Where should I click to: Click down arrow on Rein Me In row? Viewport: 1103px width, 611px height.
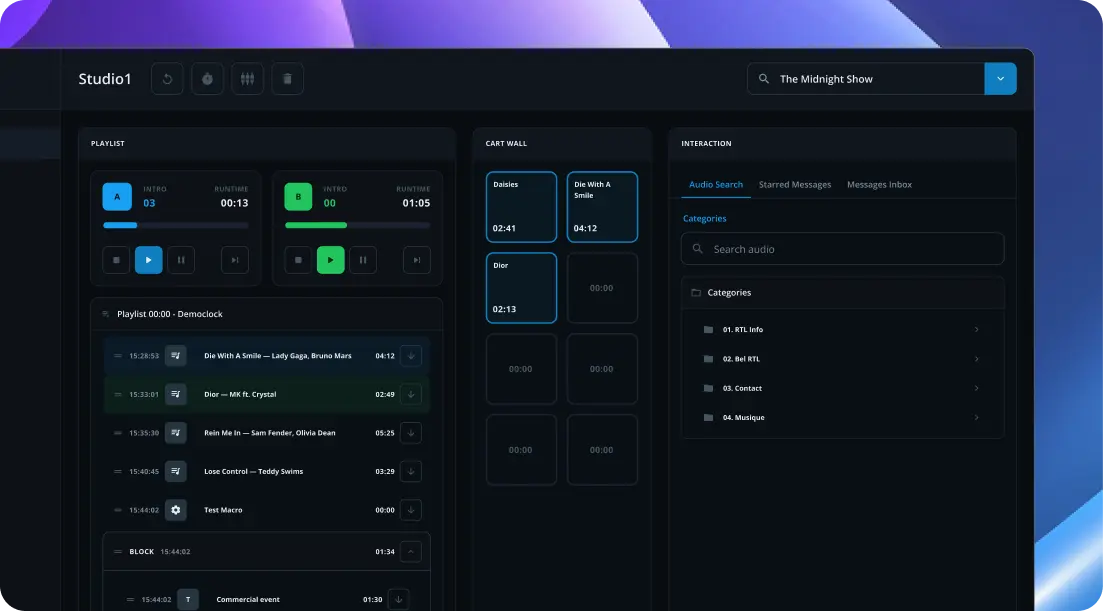pyautogui.click(x=411, y=433)
